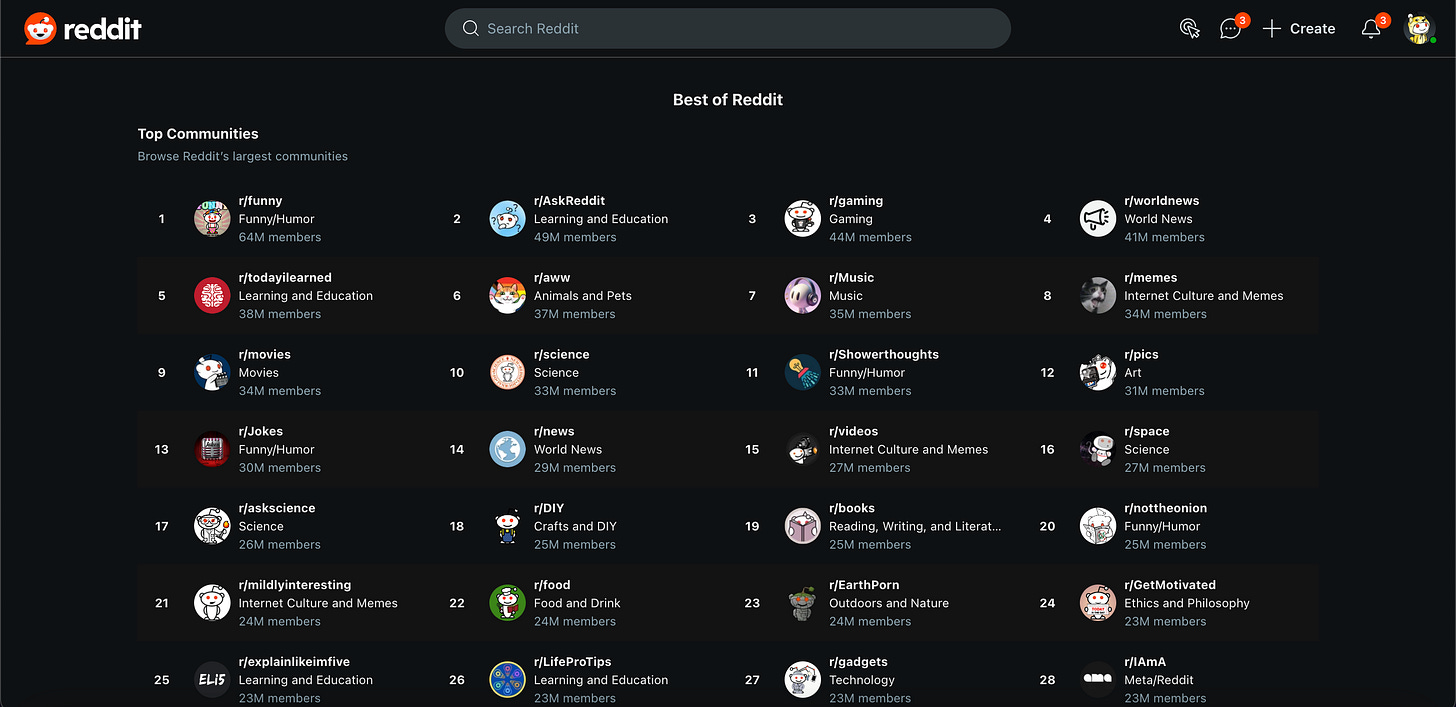1456x707 pixels.
Task: Click the magnifier icon in search bar
Action: tap(471, 29)
